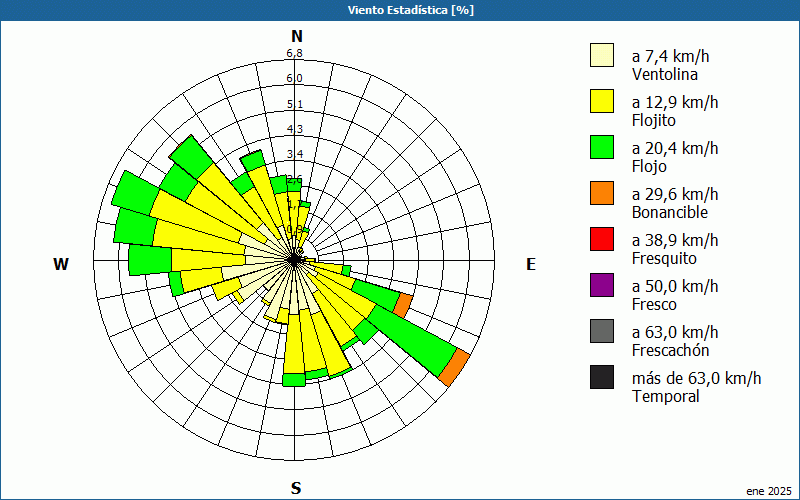Viewport: 800px width, 500px height.
Task: Click the black Temporal legend swatch
Action: coord(602,377)
